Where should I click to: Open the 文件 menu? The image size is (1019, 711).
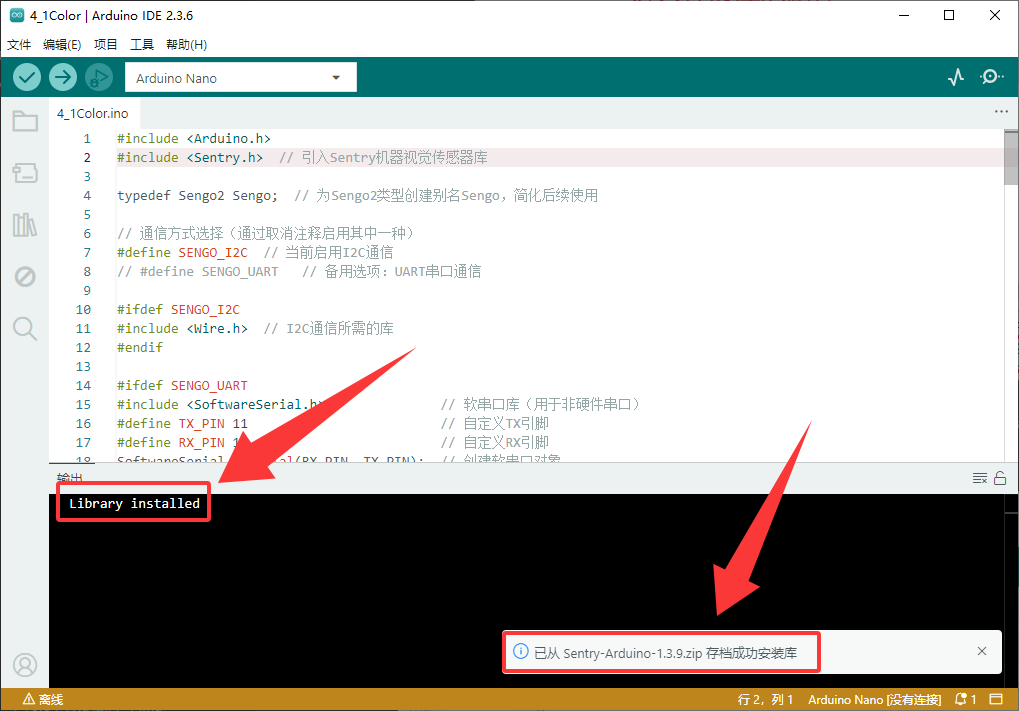19,44
